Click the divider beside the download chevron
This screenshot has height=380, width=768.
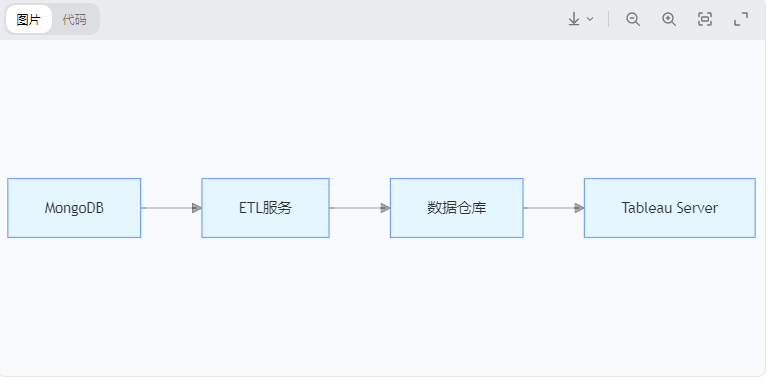click(x=609, y=19)
